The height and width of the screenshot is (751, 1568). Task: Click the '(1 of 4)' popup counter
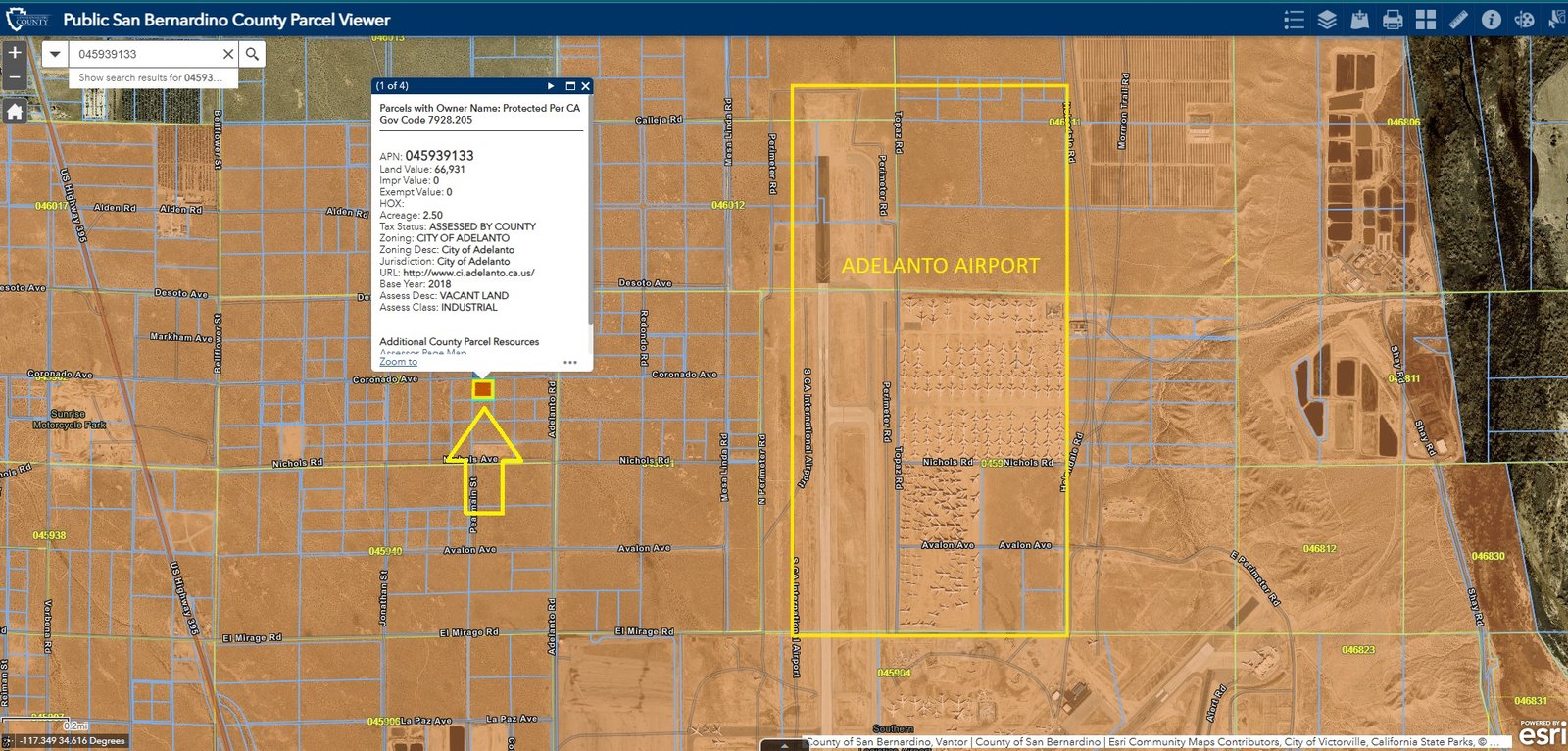point(392,86)
